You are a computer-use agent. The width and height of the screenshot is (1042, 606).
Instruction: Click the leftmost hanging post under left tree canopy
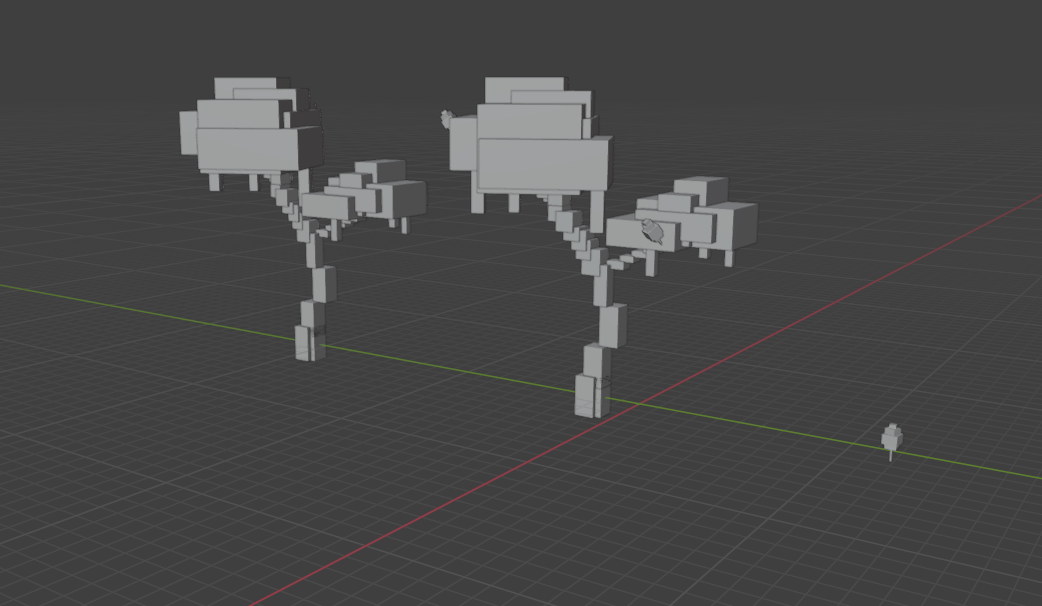click(x=213, y=181)
